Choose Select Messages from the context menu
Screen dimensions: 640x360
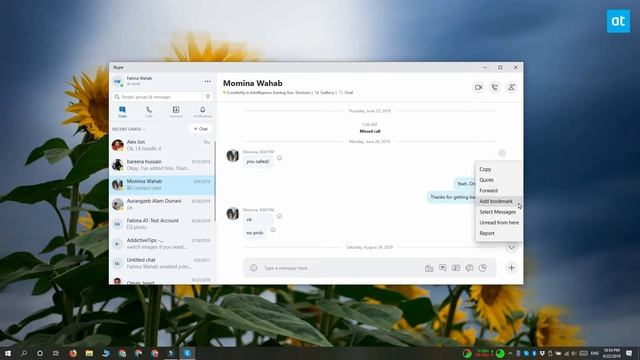tap(499, 212)
